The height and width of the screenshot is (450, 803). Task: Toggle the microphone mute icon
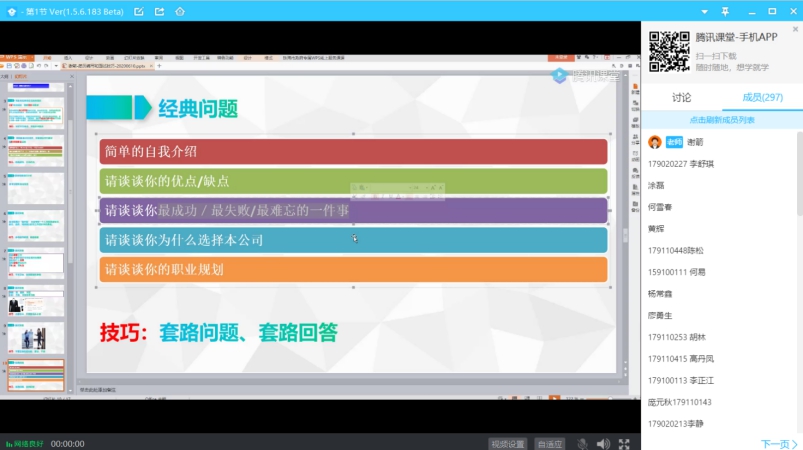582,443
